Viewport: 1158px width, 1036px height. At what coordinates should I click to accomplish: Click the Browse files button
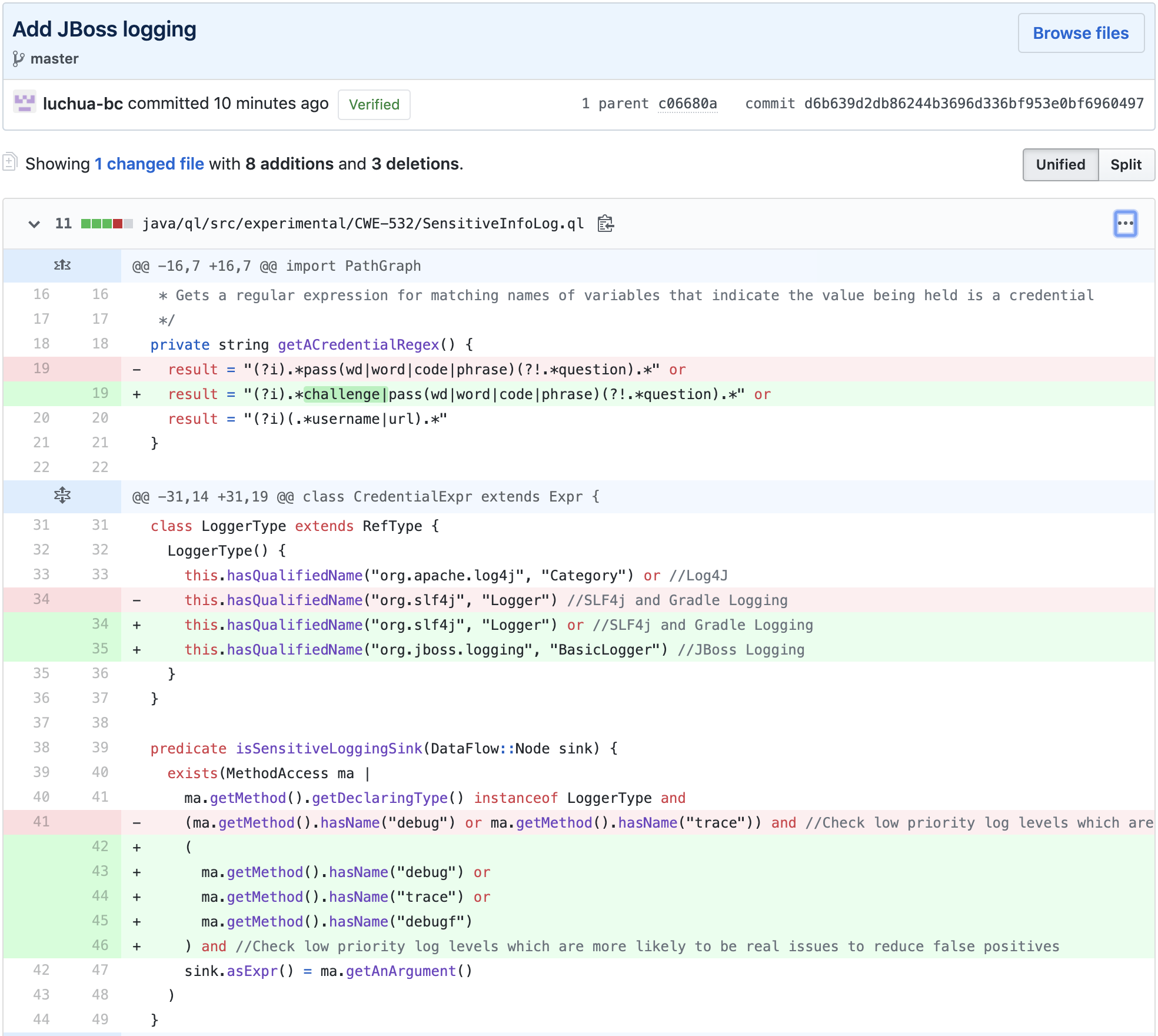(1081, 34)
